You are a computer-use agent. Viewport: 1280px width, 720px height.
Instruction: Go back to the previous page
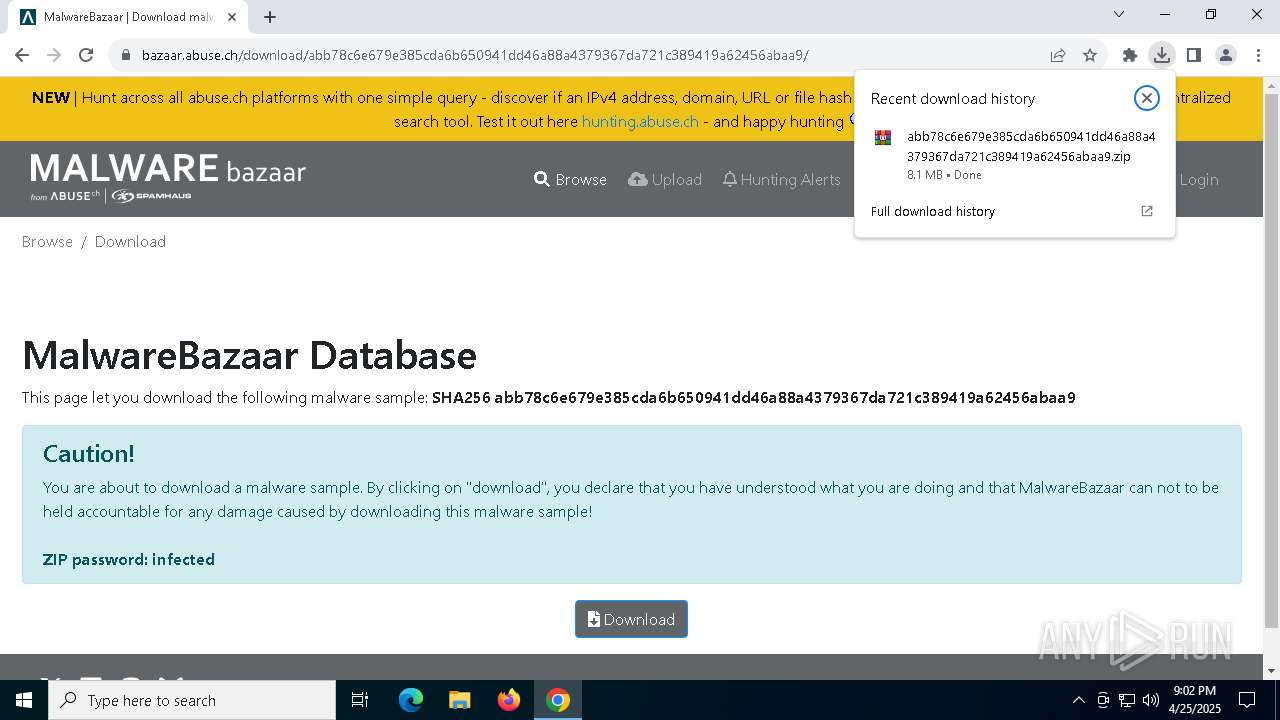(22, 55)
